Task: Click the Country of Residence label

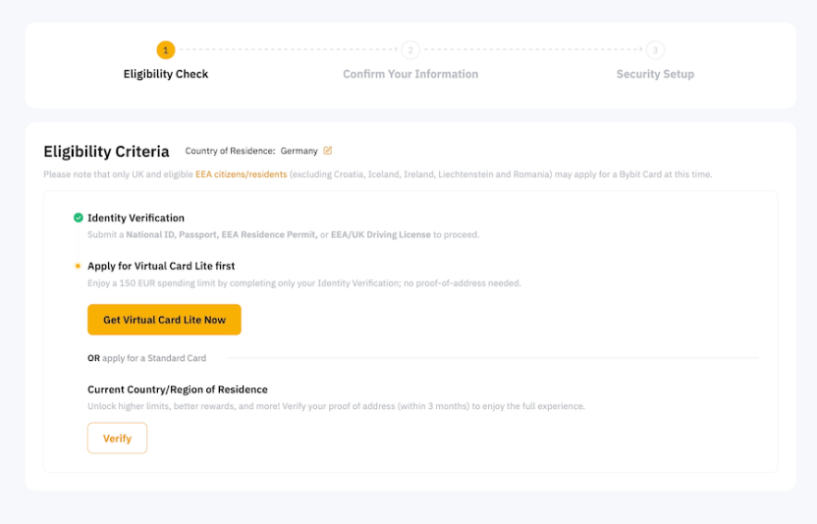Action: click(230, 151)
